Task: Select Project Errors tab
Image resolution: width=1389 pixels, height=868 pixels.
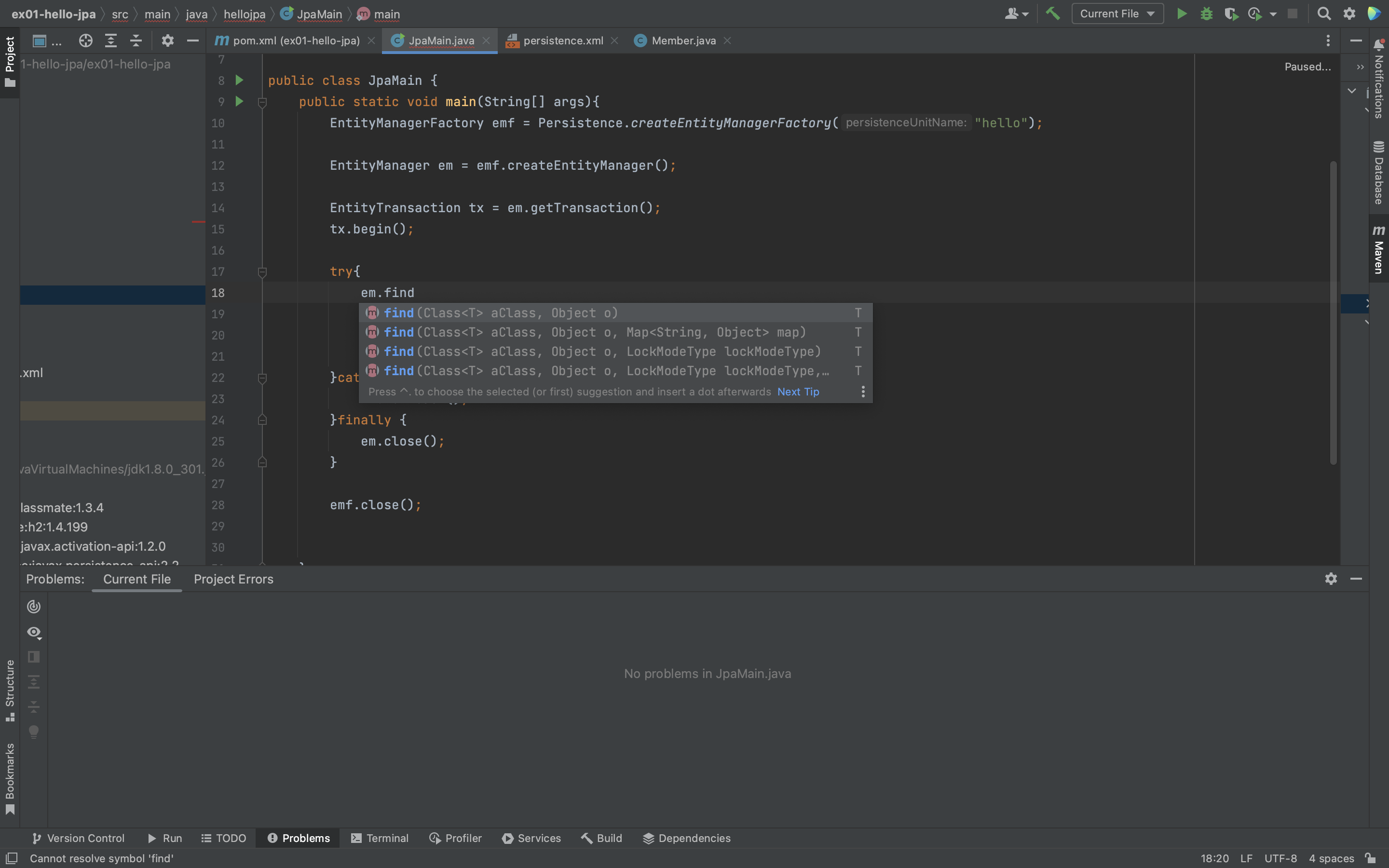Action: [233, 579]
